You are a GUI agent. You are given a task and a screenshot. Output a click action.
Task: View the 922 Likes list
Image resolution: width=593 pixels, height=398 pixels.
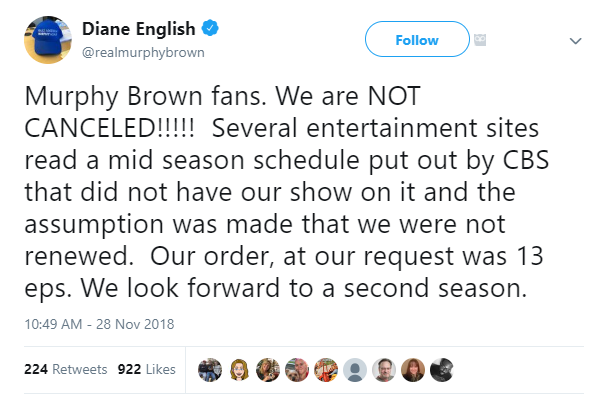click(146, 369)
